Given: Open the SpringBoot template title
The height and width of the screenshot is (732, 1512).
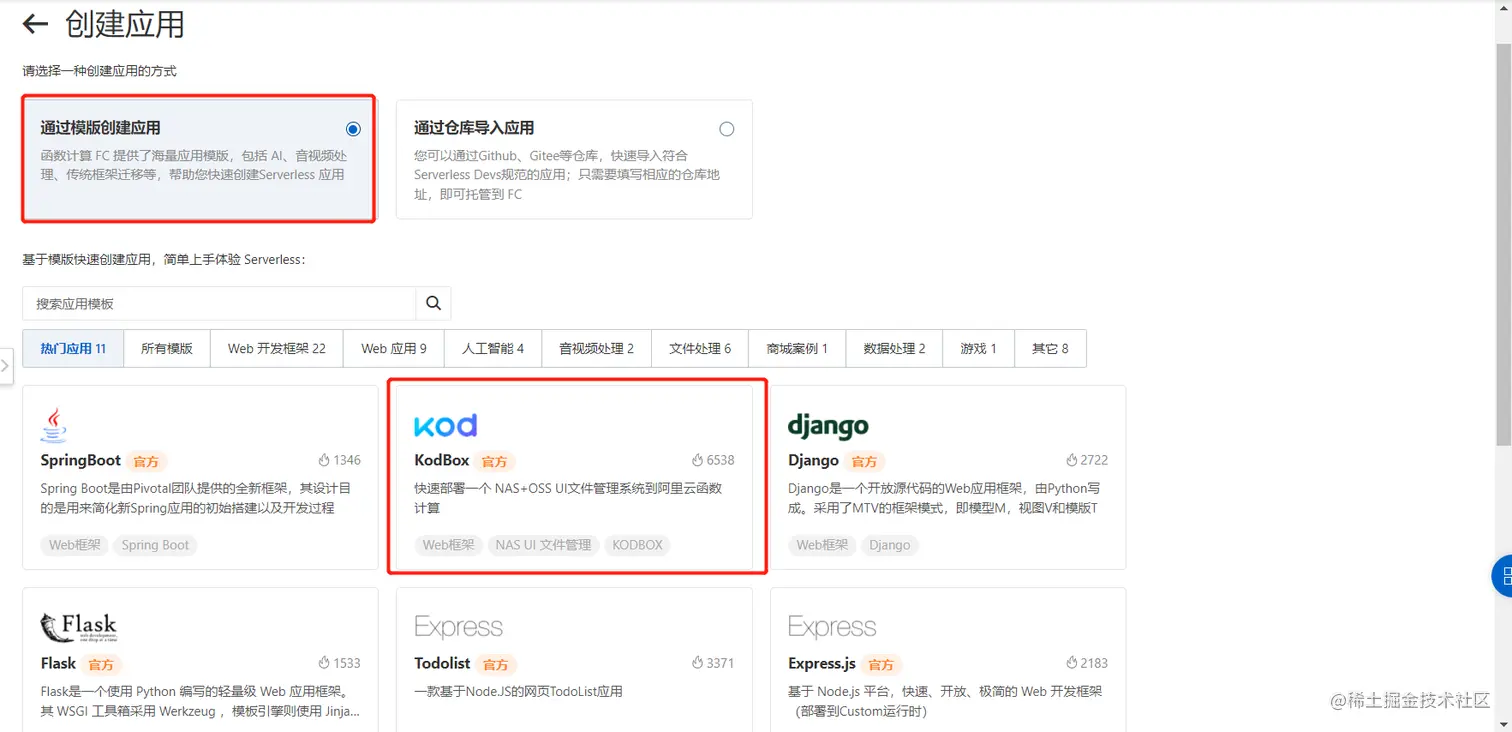Looking at the screenshot, I should point(80,460).
